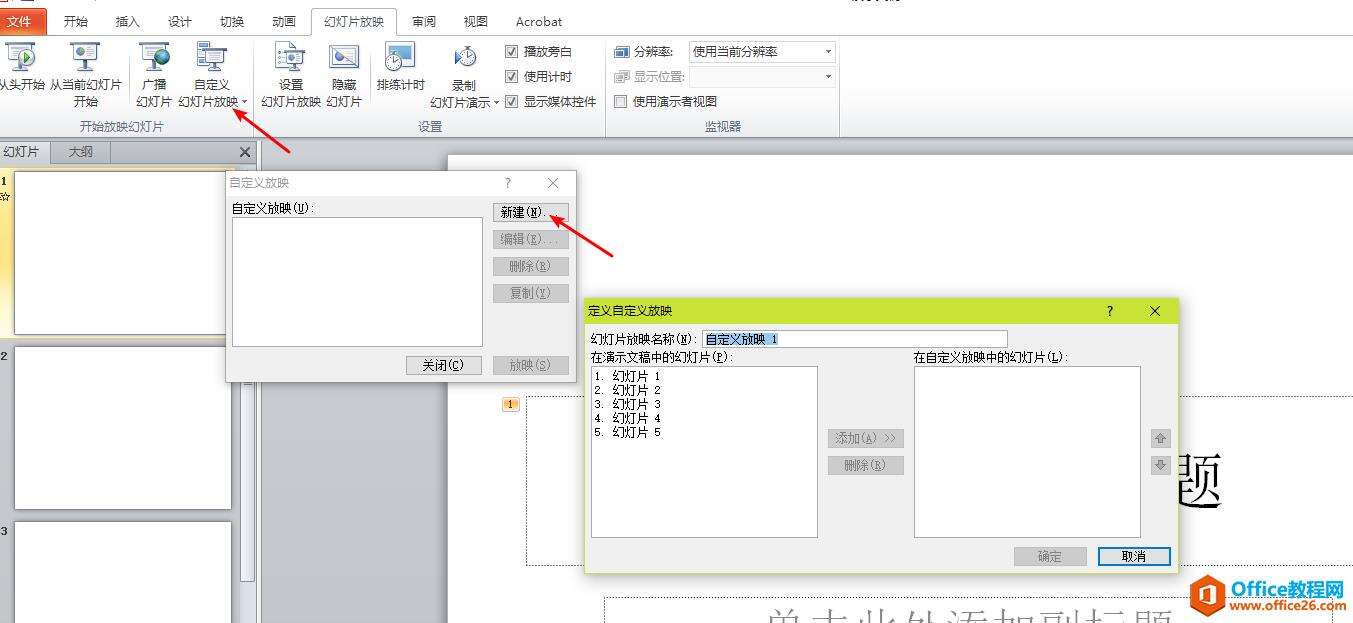The image size is (1353, 623).
Task: Switch to the 切换 ribbon tab
Action: click(x=232, y=21)
